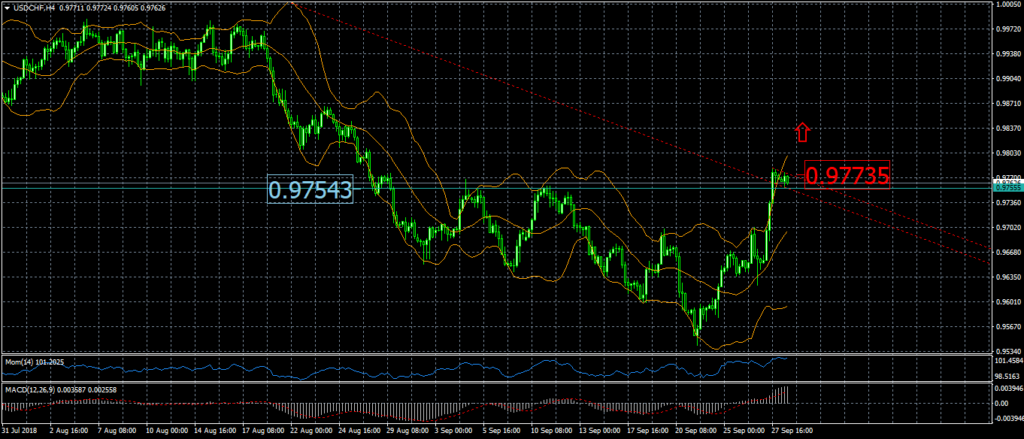Select the red 0.97735 price label

tap(846, 176)
